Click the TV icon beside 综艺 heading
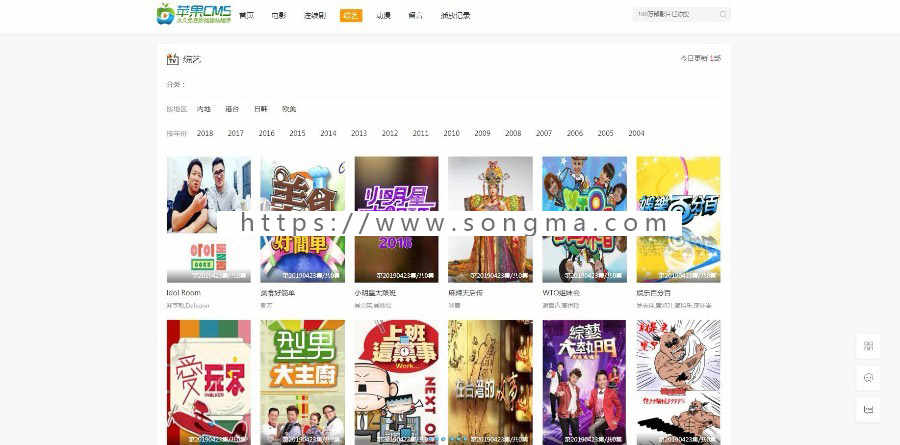This screenshot has height=445, width=900. [172, 59]
